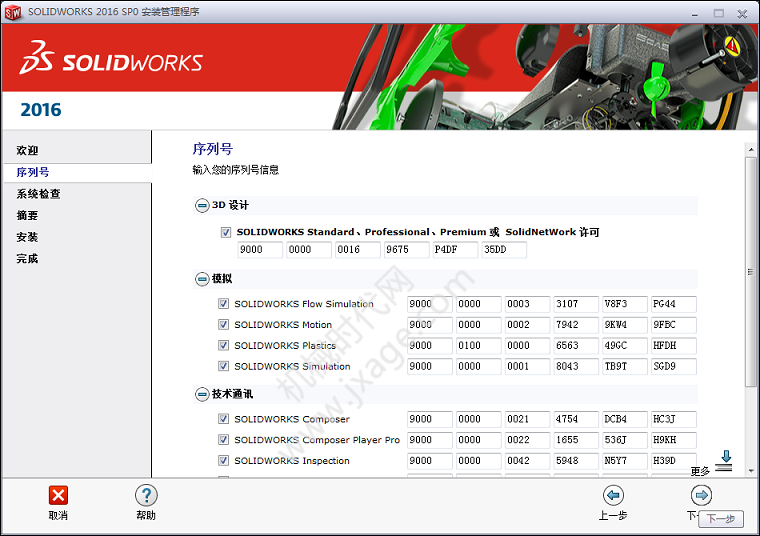Toggle SOLIDWORKS Simulation checkbox
The width and height of the screenshot is (760, 536).
pyautogui.click(x=223, y=366)
